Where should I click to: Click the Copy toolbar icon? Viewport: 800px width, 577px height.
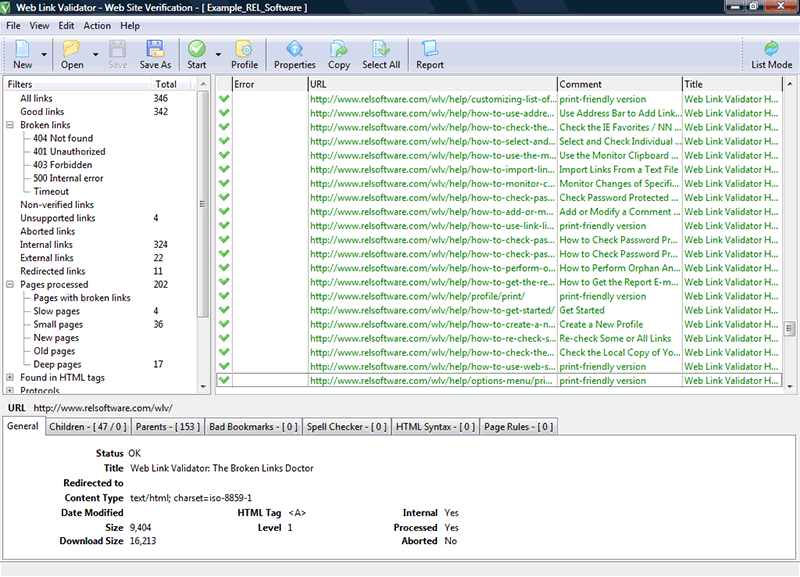339,48
